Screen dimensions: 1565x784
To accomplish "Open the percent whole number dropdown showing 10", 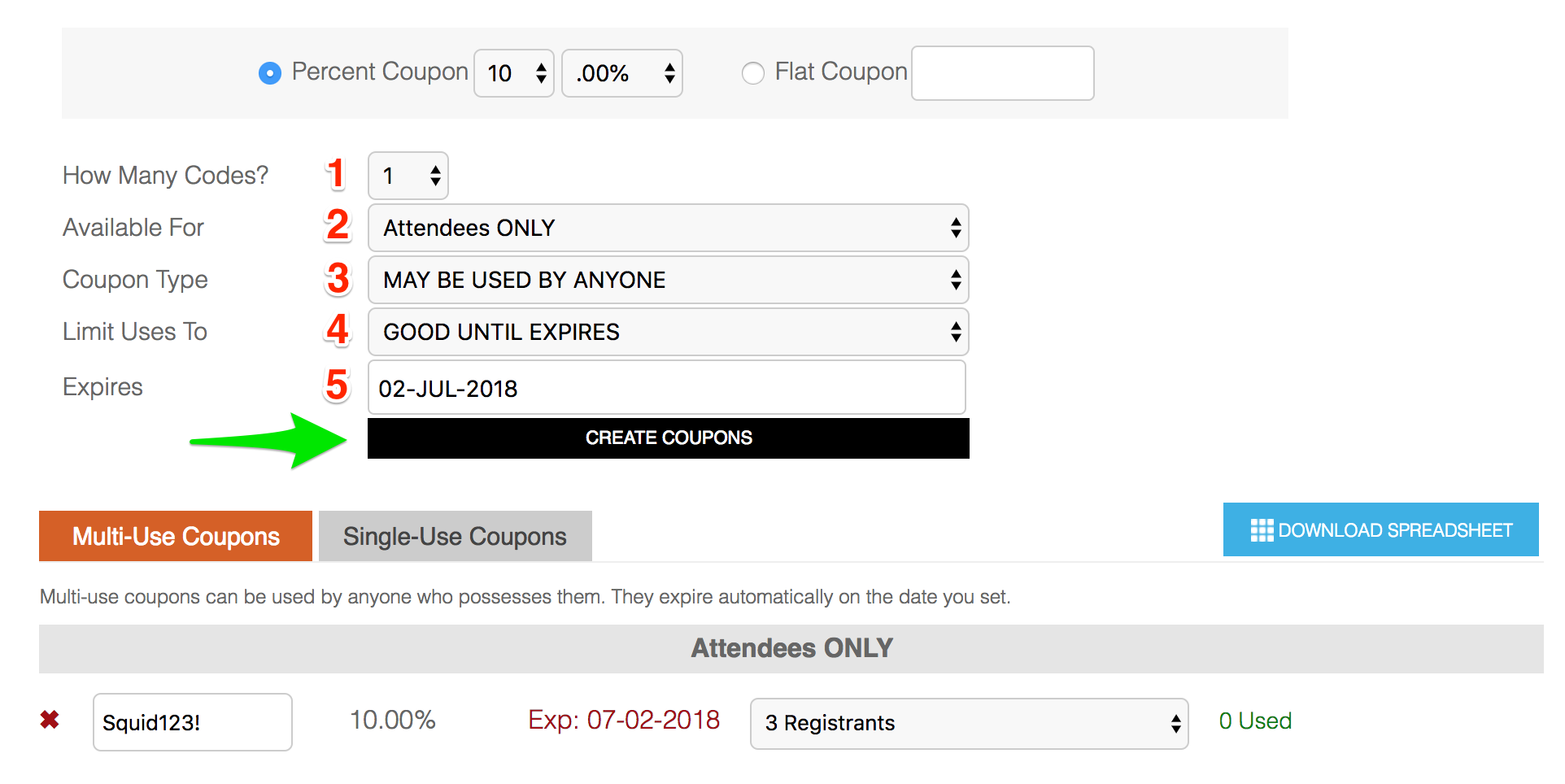I will (x=514, y=73).
